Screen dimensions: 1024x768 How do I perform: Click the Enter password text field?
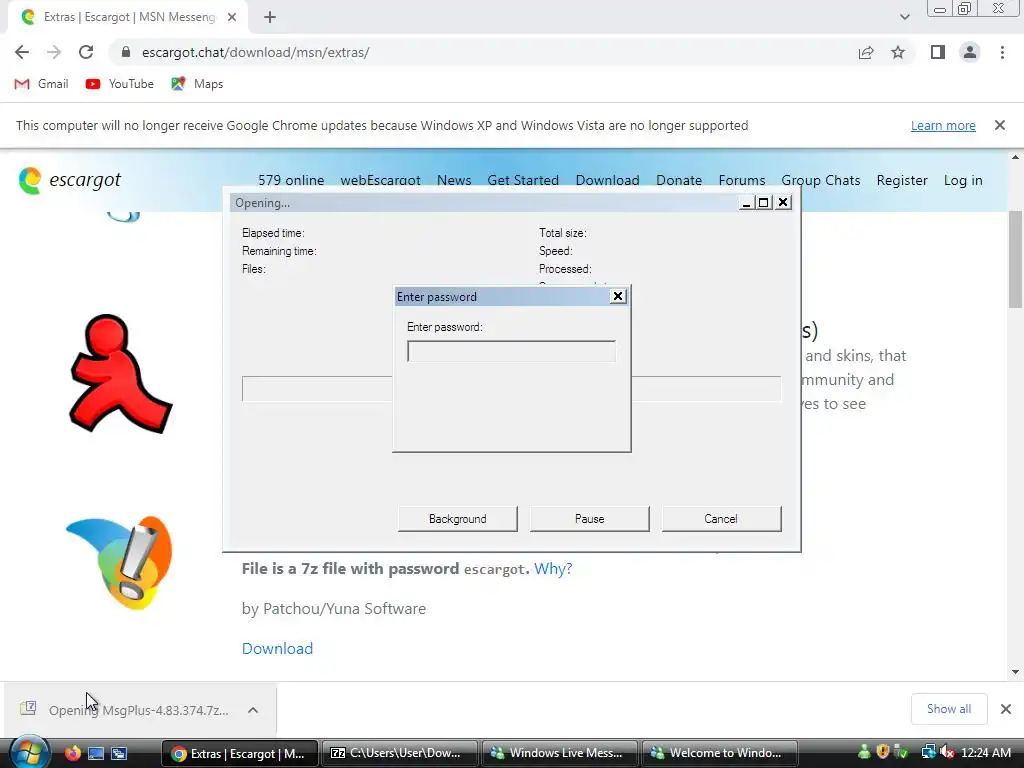[511, 351]
